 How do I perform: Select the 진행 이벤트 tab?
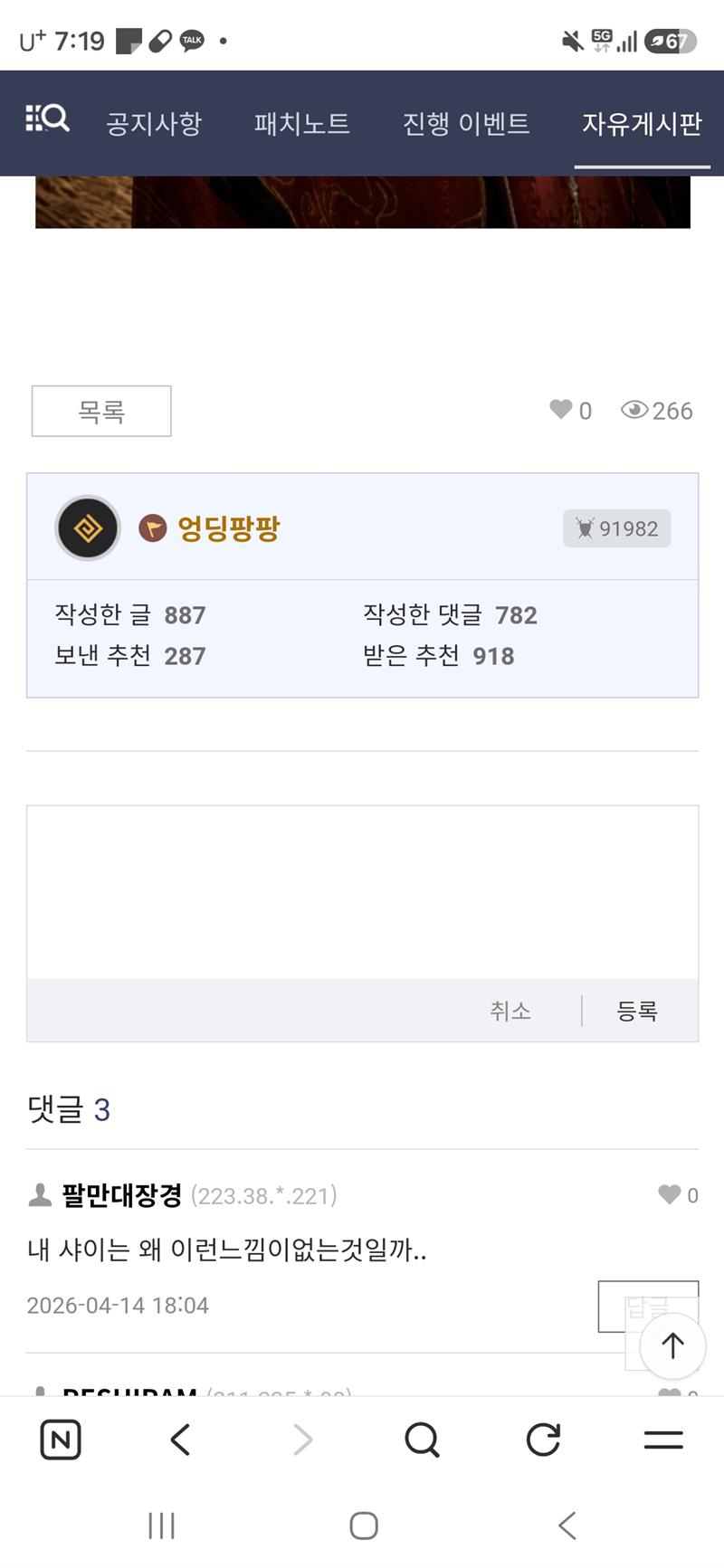click(466, 123)
